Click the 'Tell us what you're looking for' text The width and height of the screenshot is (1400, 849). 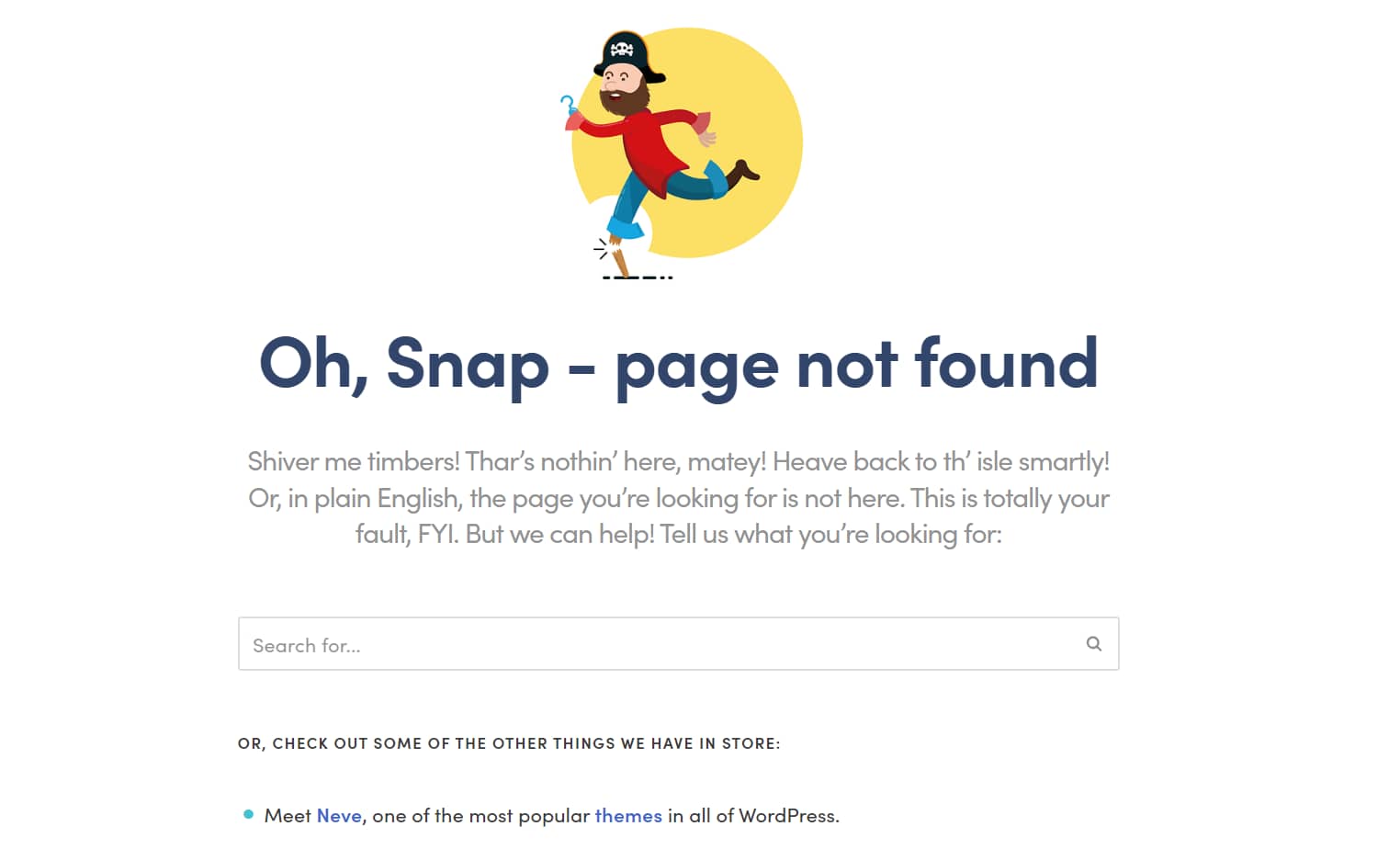pyautogui.click(x=830, y=534)
